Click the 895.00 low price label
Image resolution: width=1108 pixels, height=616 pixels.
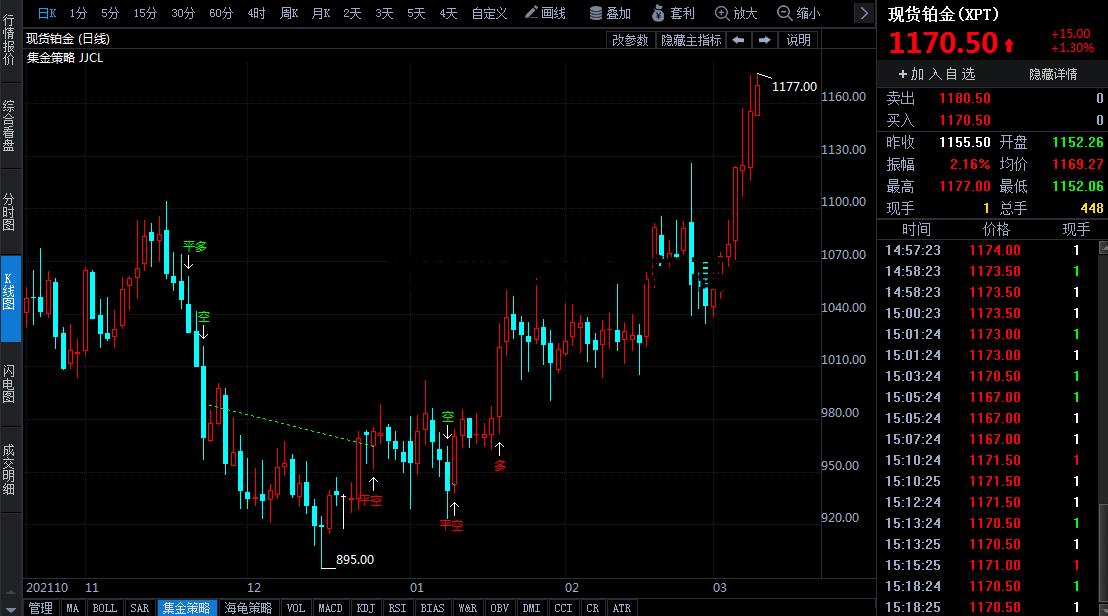point(355,559)
